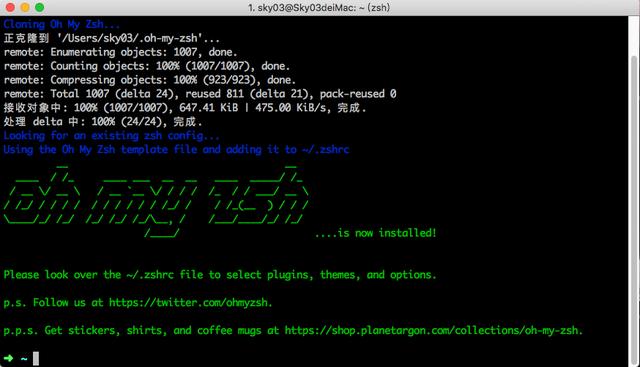Click the 'Looking for an existing zsh config...' line

click(x=111, y=136)
